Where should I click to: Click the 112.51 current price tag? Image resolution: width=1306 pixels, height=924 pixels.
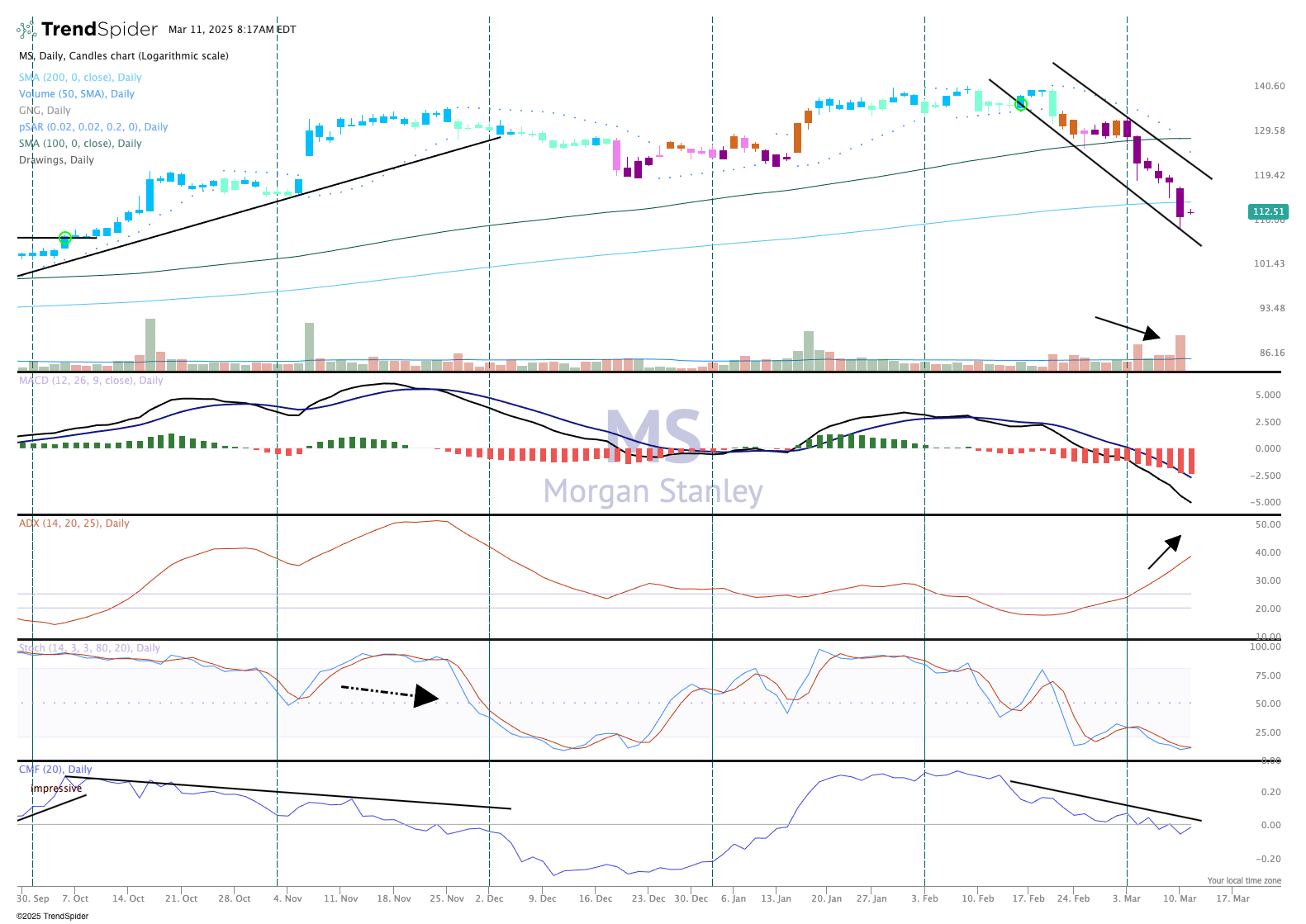pos(1268,211)
